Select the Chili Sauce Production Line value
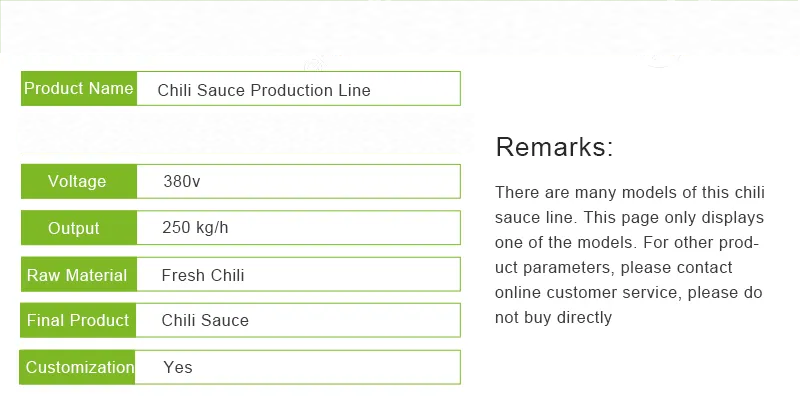 click(x=264, y=90)
